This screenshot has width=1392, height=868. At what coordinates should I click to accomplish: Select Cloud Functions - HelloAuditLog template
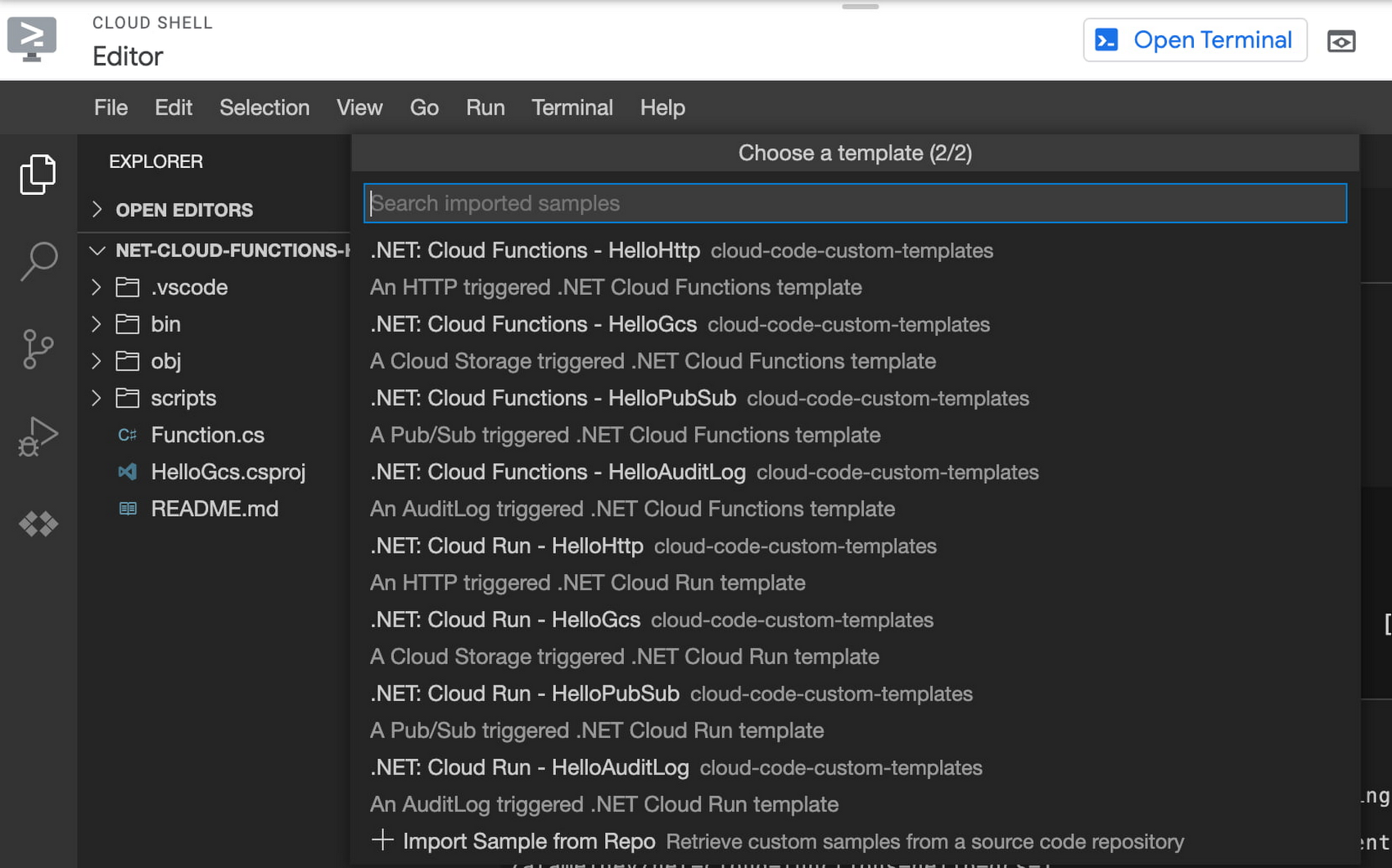[x=855, y=490]
